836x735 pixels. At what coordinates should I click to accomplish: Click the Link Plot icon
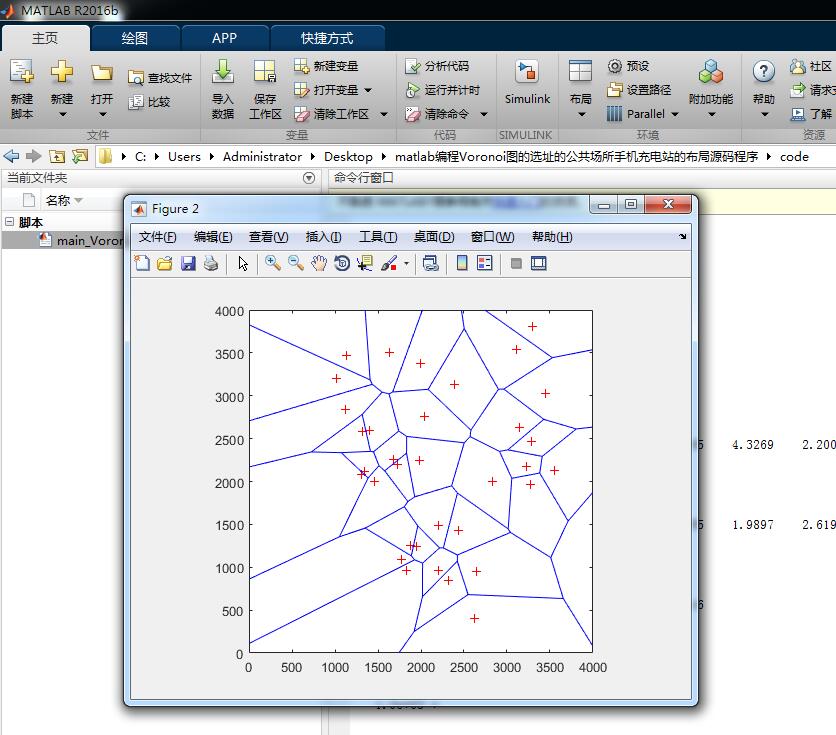430,263
